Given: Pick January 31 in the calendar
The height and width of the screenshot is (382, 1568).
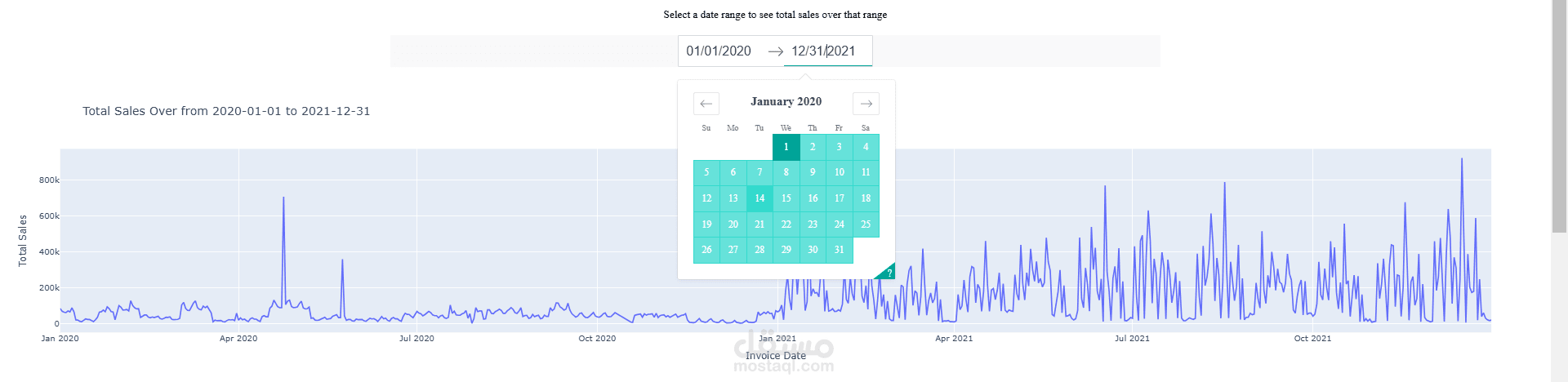Looking at the screenshot, I should (839, 250).
